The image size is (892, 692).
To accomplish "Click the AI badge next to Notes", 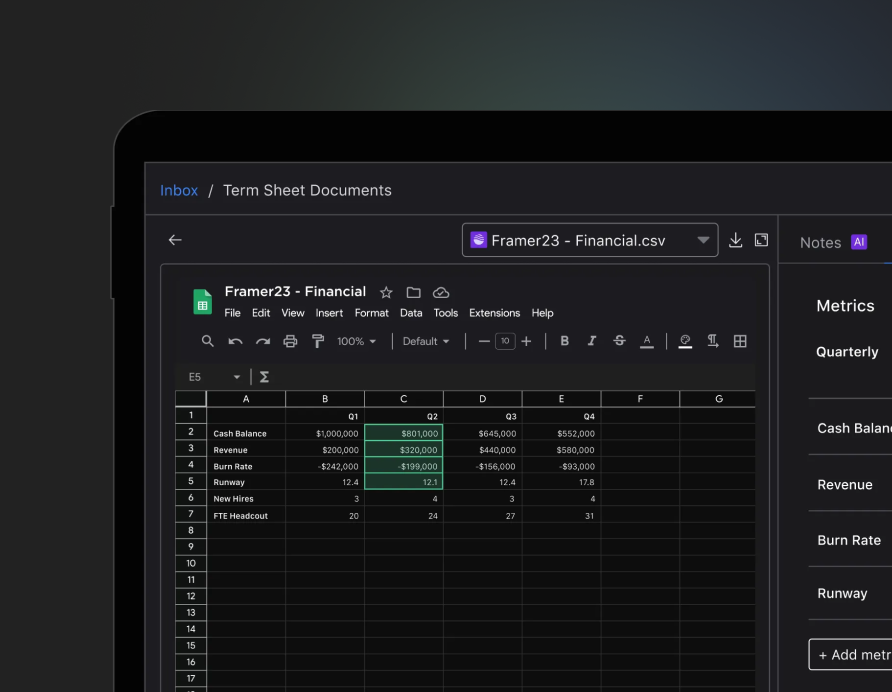I will [x=859, y=242].
